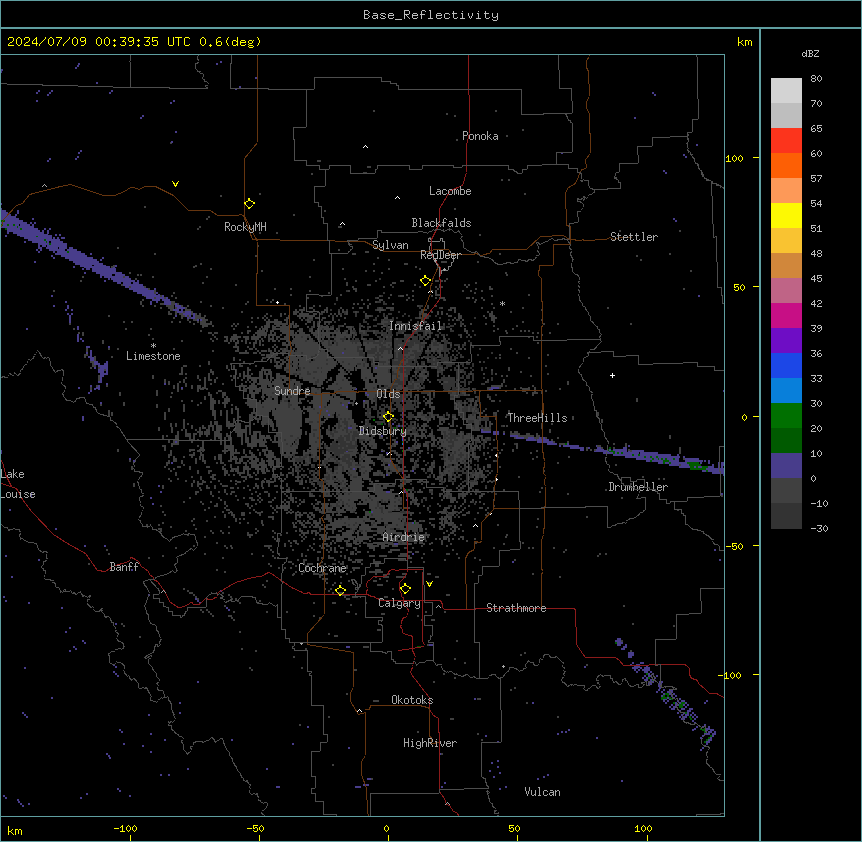Viewport: 862px width, 842px height.
Task: Click the 80 value on dBZ scale
Action: (x=816, y=79)
